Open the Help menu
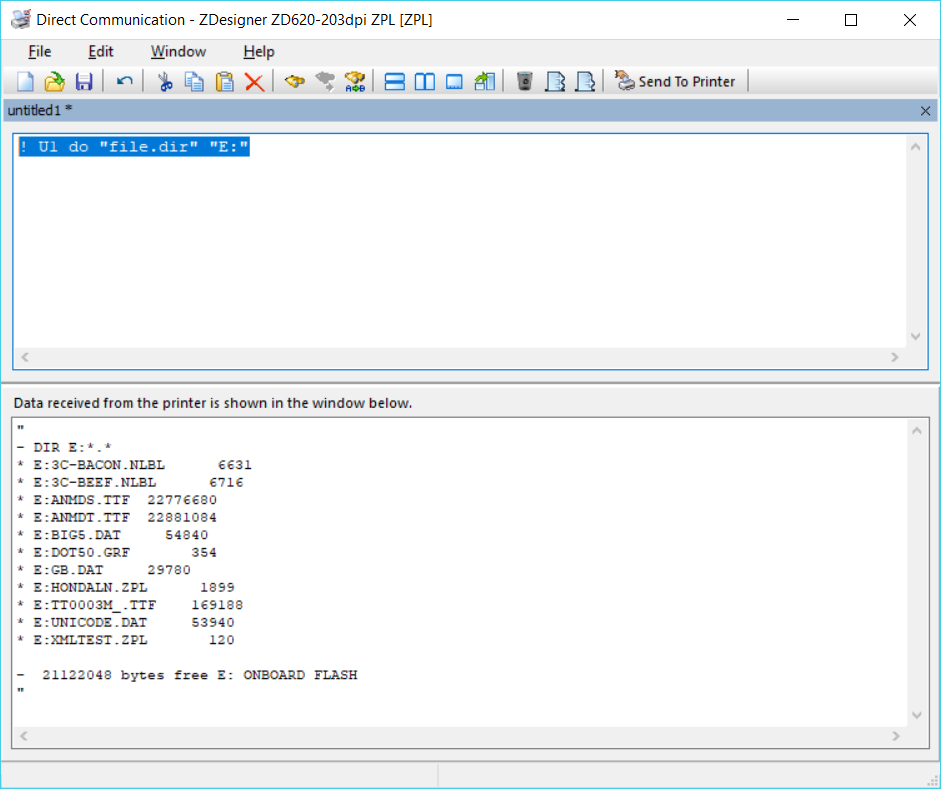This screenshot has height=789, width=941. [x=258, y=51]
